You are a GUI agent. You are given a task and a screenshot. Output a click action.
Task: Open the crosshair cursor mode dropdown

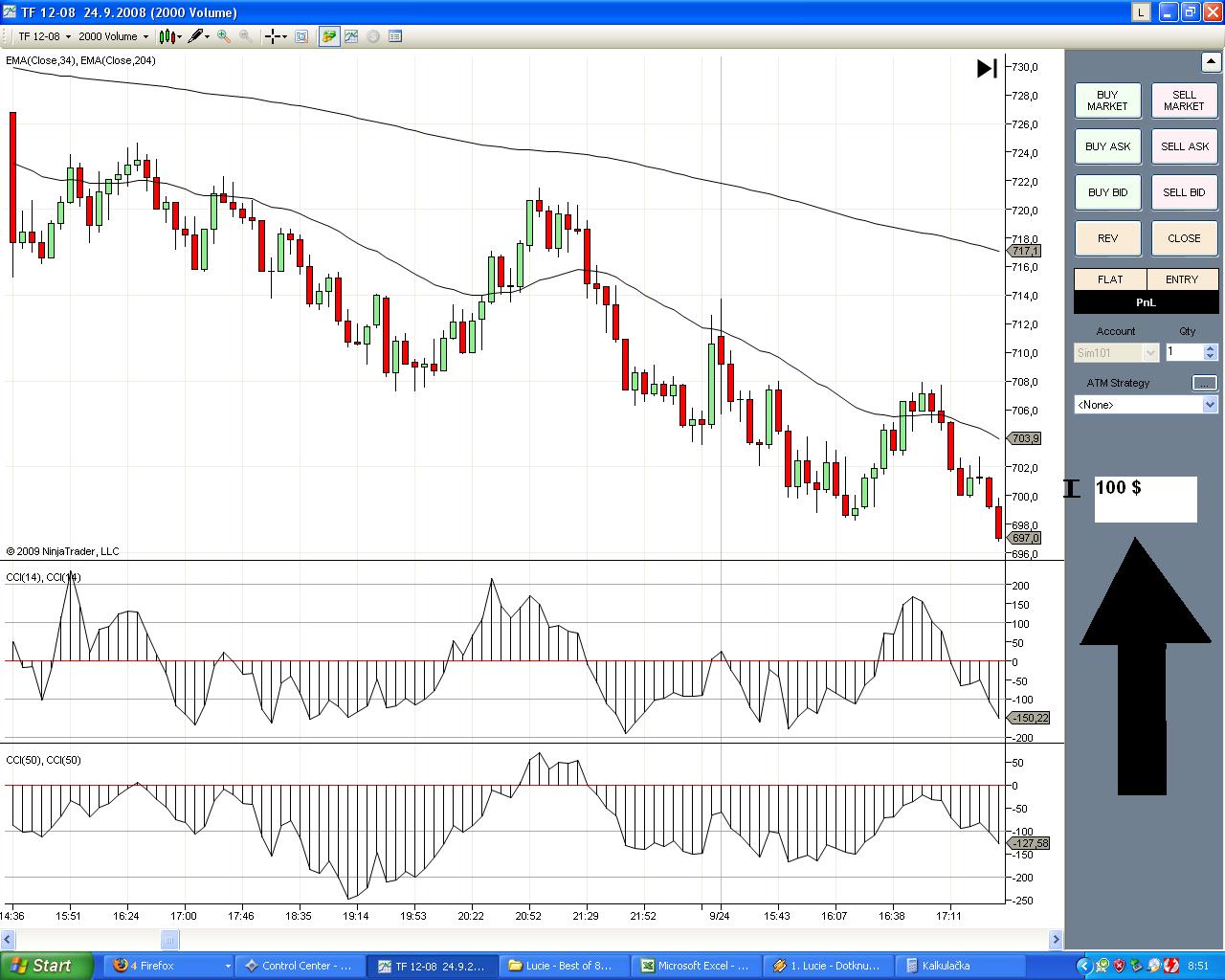point(277,36)
